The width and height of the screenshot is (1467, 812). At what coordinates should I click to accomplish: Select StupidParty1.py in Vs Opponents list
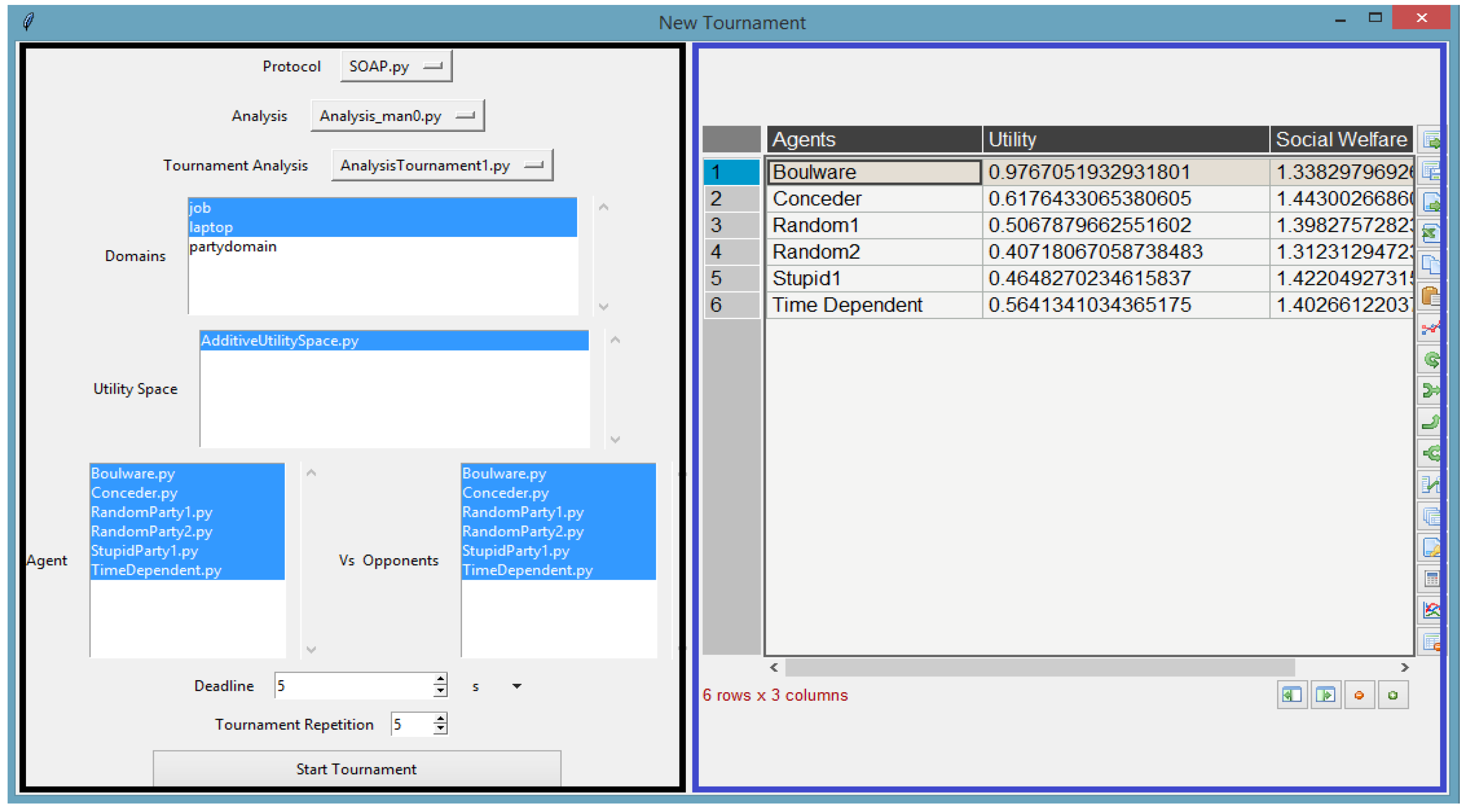click(x=516, y=550)
